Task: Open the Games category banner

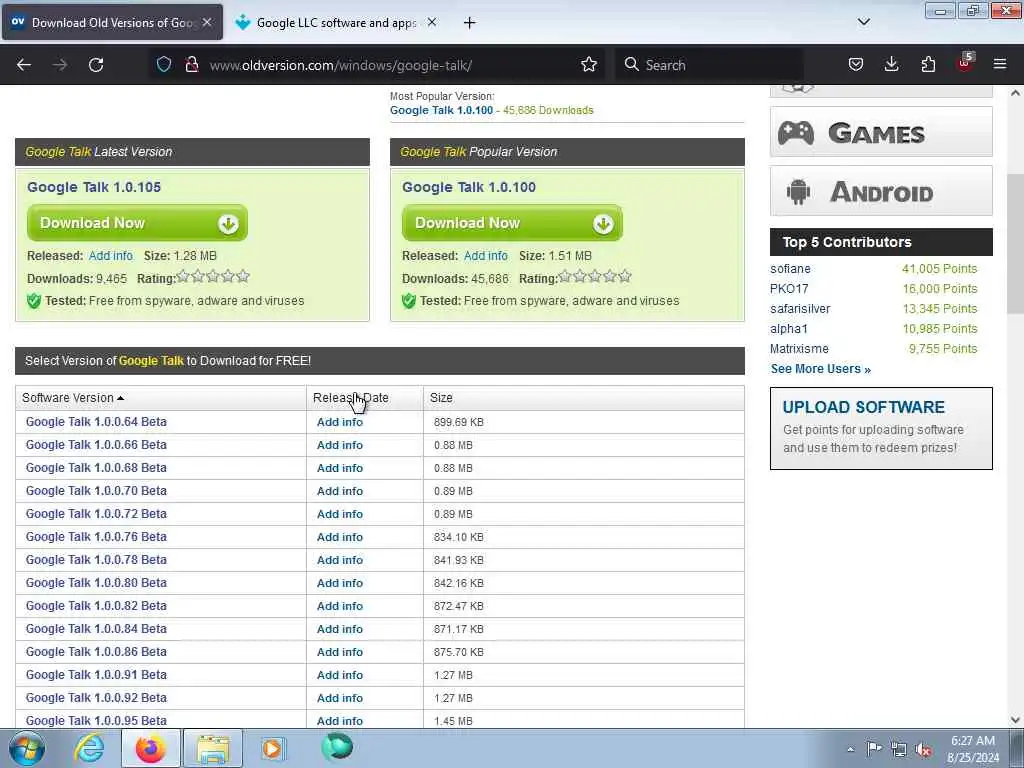Action: coord(881,132)
